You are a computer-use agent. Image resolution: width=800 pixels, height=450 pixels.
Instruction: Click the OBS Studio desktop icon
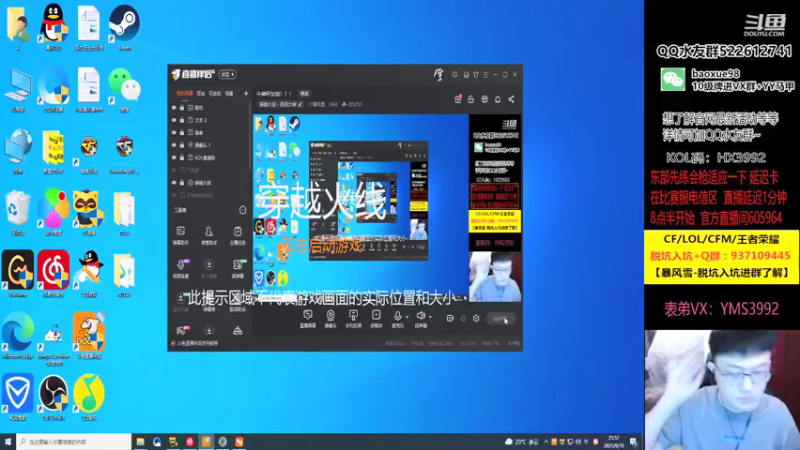point(53,397)
